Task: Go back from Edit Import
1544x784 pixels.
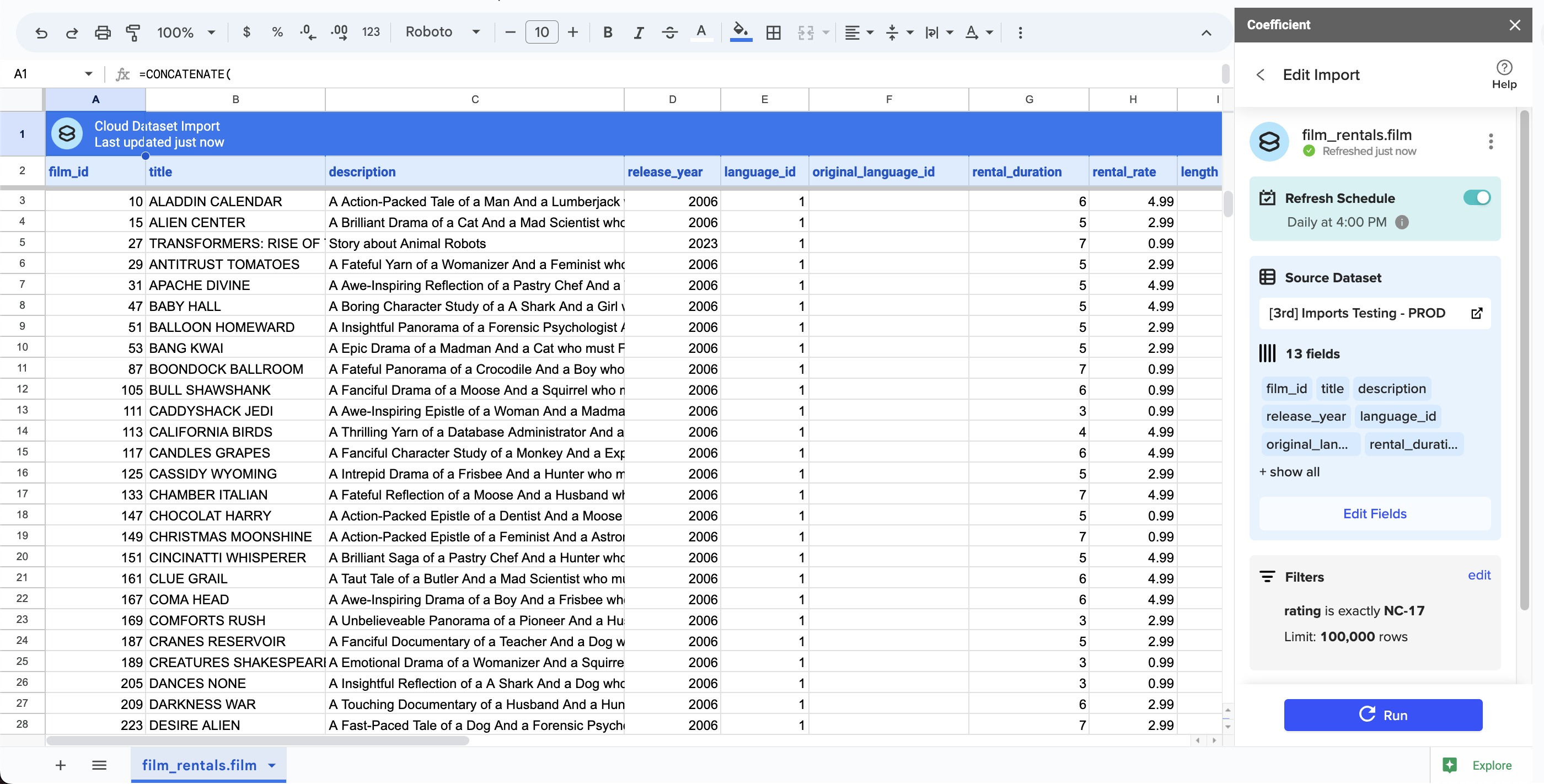Action: tap(1261, 75)
